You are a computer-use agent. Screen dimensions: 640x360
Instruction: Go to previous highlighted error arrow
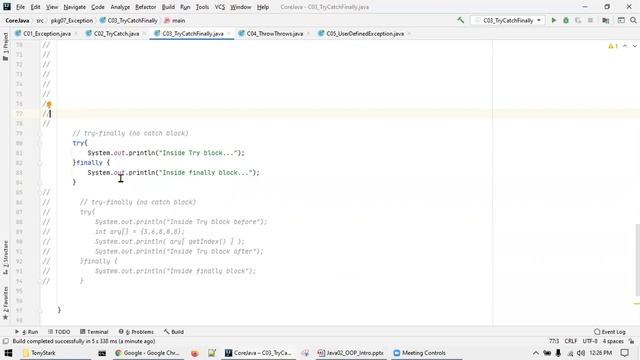click(625, 46)
